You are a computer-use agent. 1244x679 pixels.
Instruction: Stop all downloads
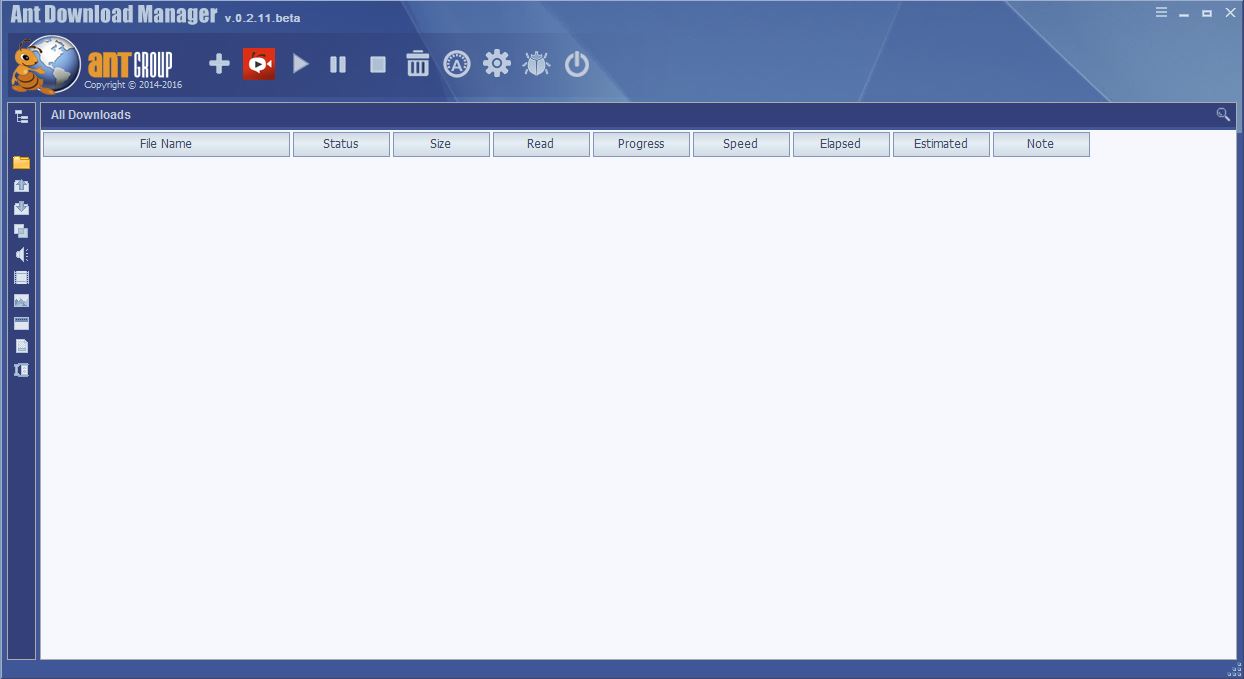coord(377,63)
